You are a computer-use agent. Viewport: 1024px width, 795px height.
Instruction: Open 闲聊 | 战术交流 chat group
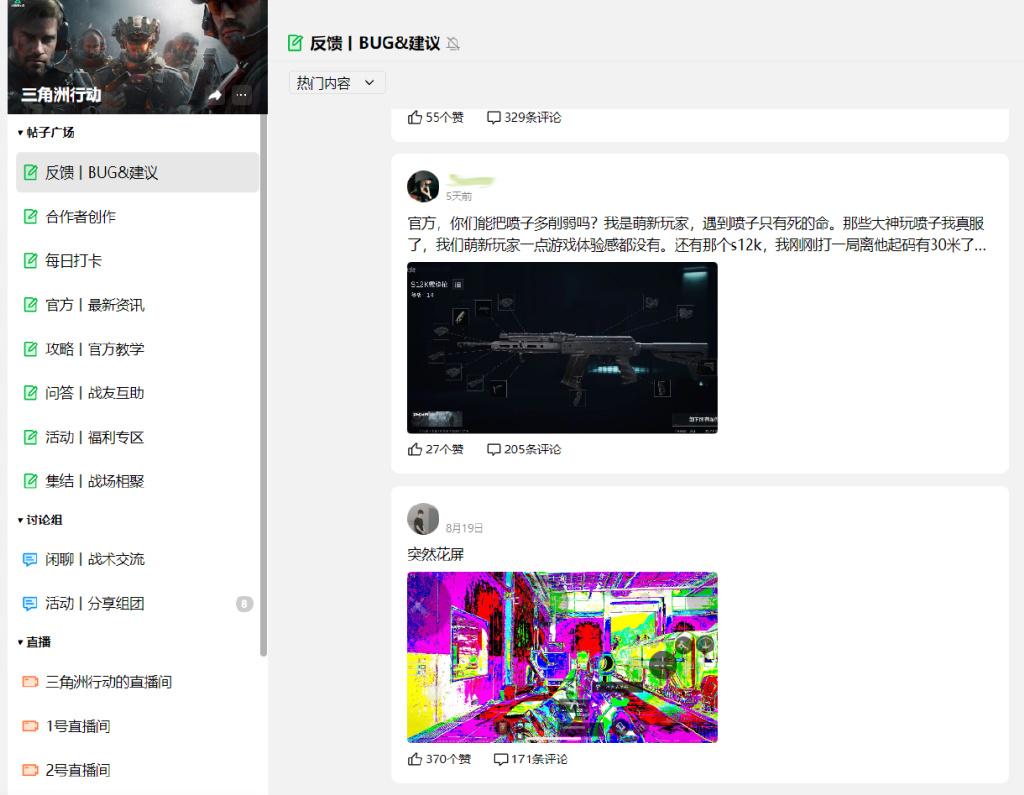click(x=94, y=559)
